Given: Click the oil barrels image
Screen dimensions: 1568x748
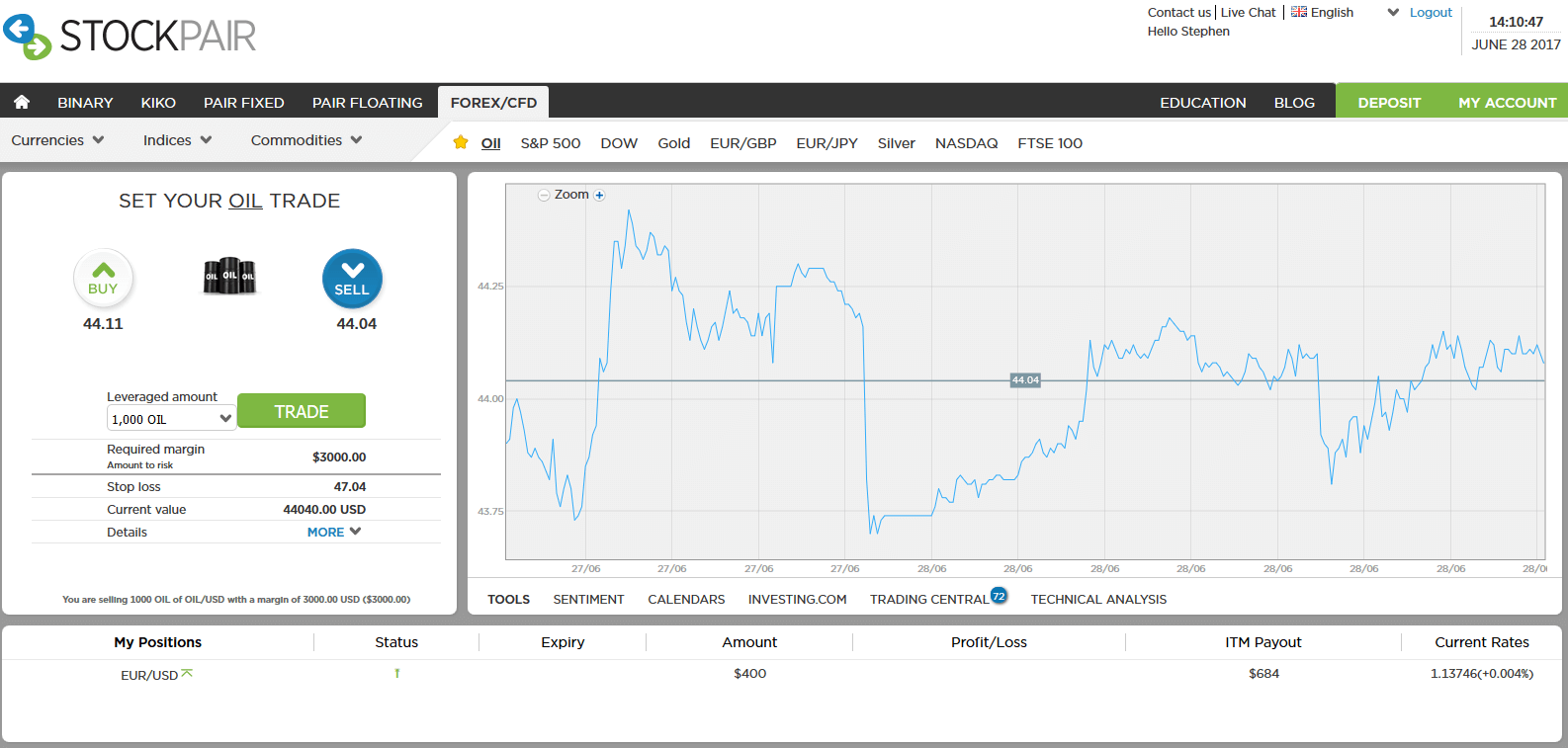Looking at the screenshot, I should coord(229,276).
